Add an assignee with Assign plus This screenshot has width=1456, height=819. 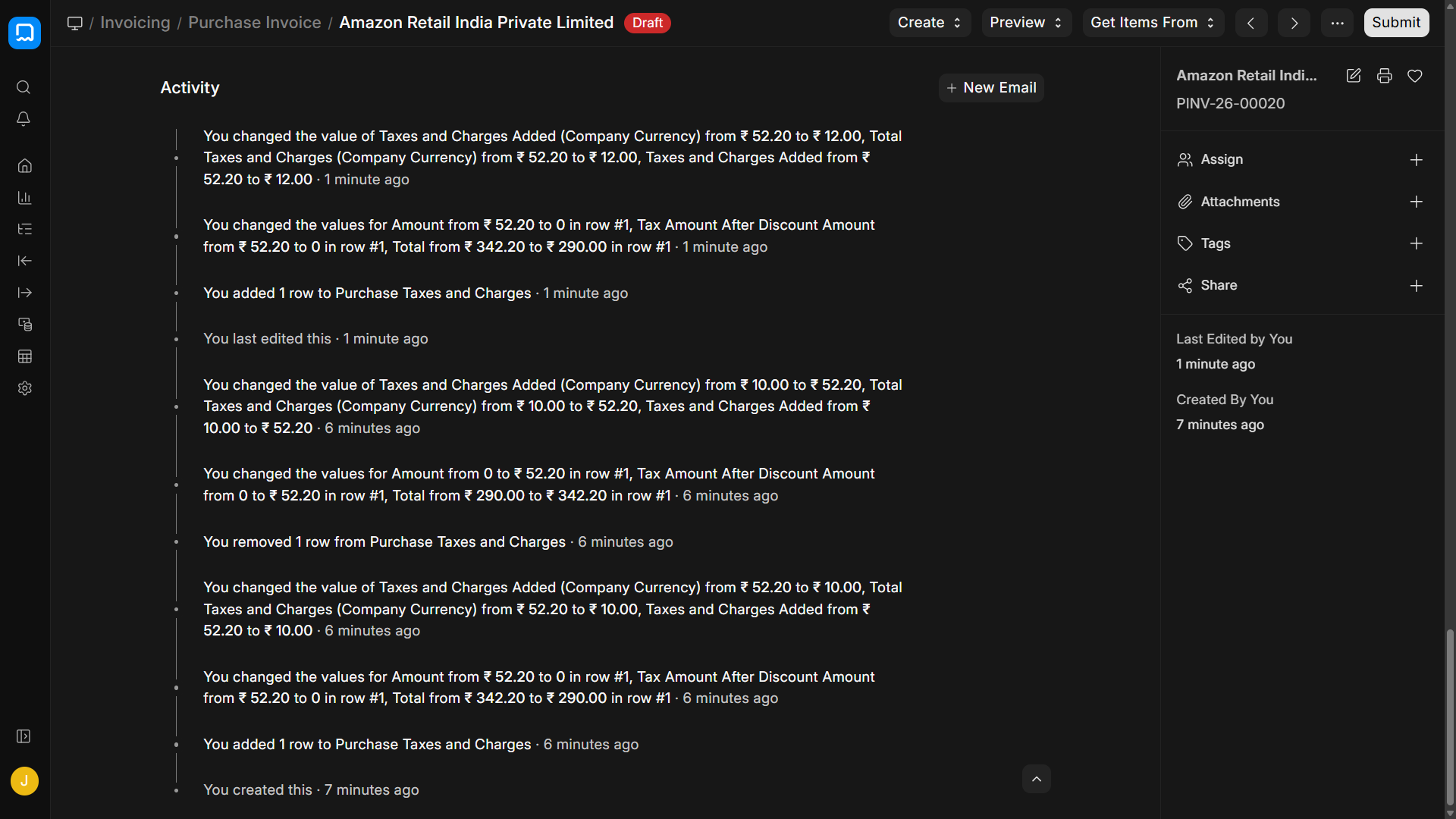[1416, 160]
